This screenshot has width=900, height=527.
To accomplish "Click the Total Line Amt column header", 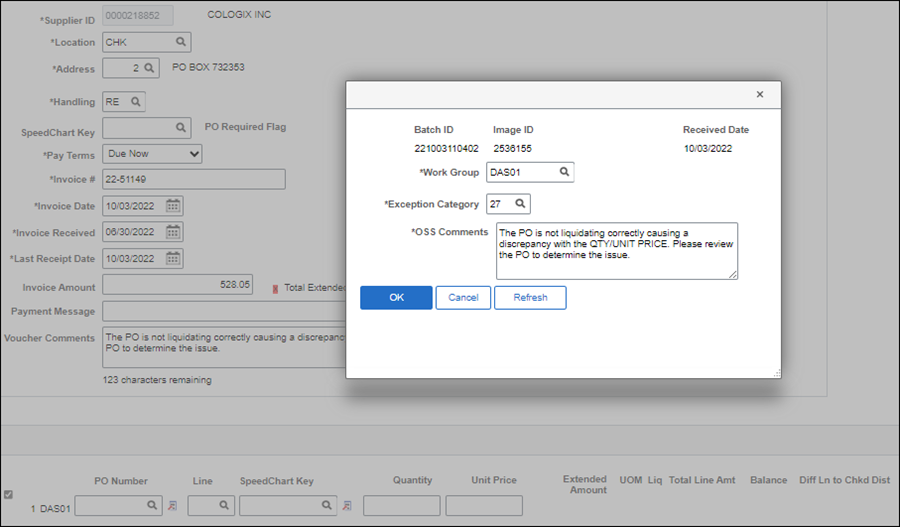I will tap(702, 480).
